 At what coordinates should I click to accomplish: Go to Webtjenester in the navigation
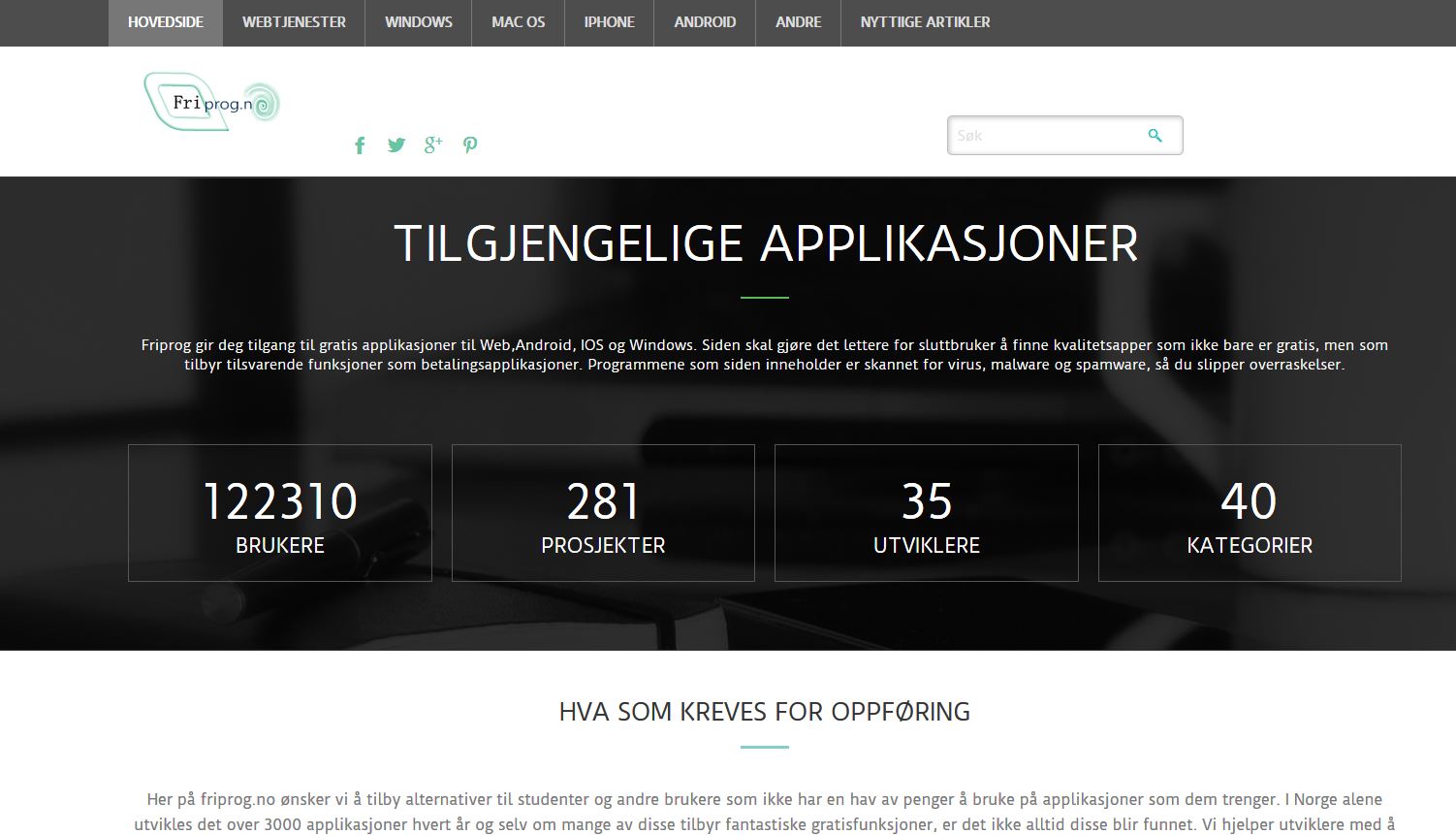[294, 22]
